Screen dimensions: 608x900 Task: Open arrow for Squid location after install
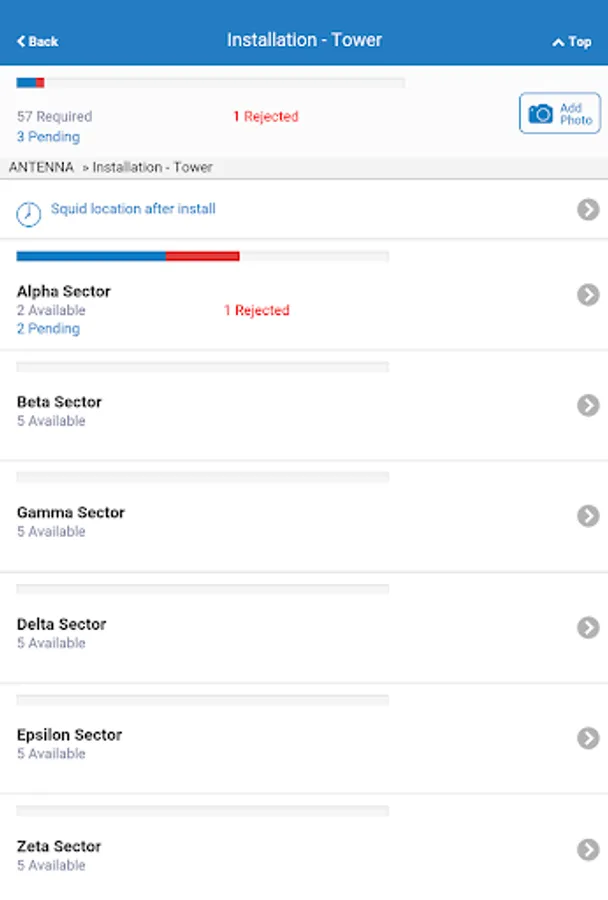(x=588, y=209)
